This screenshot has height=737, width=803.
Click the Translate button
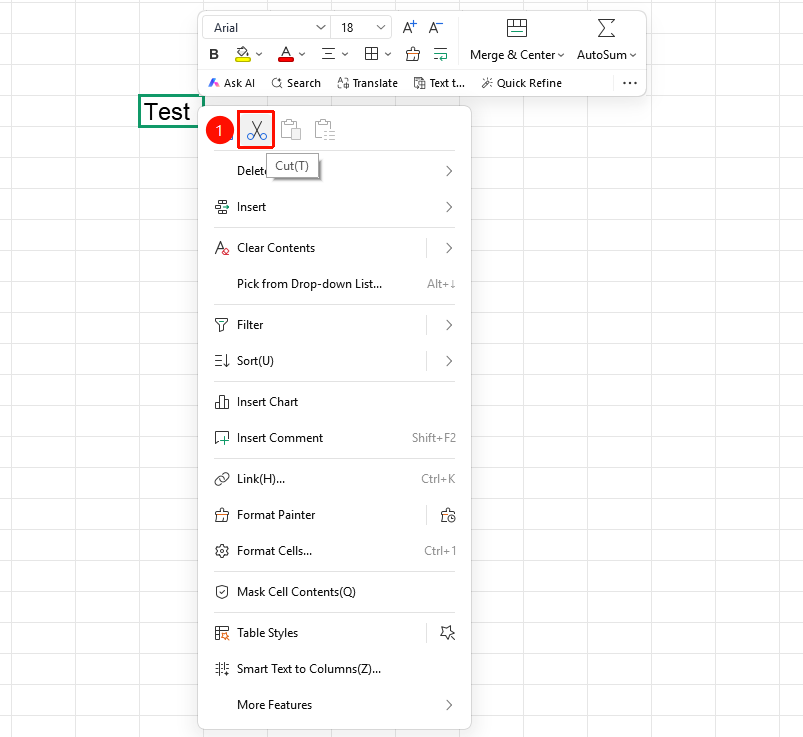pyautogui.click(x=367, y=83)
